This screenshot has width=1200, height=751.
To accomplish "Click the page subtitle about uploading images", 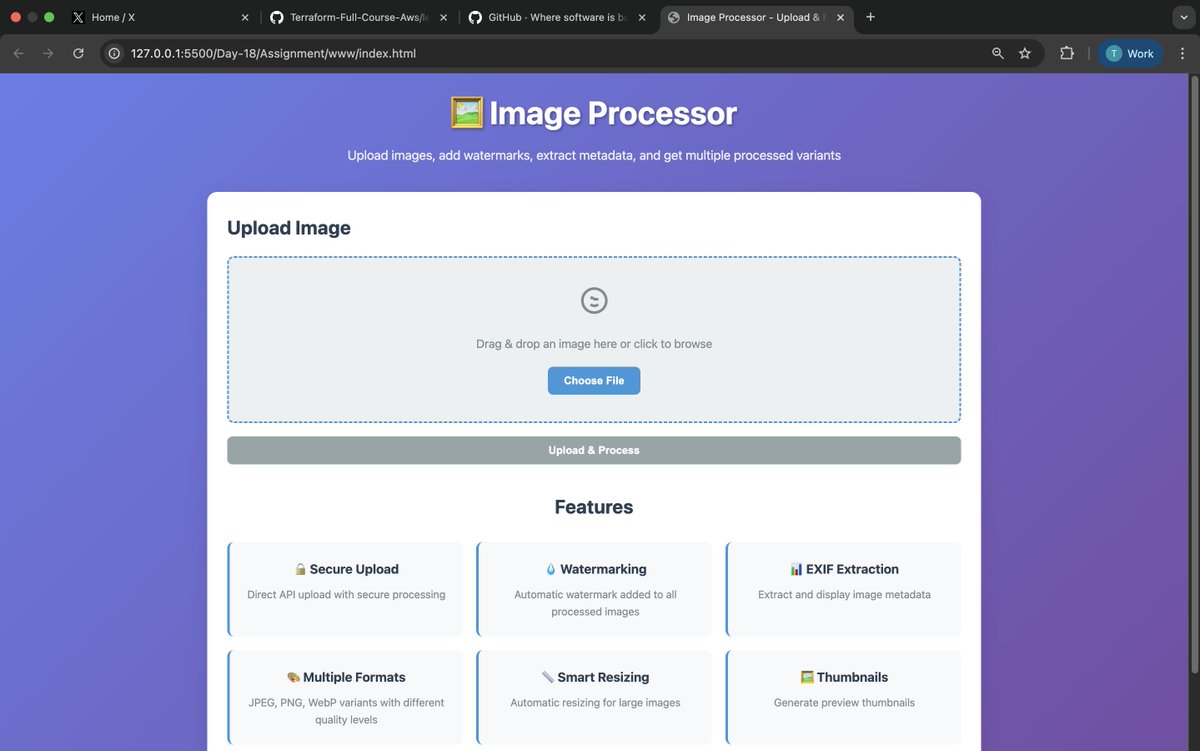I will 594,156.
